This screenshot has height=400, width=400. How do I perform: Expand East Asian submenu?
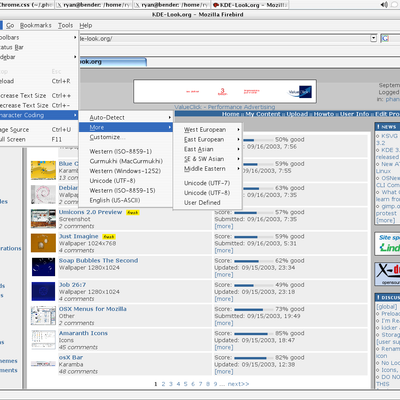tap(207, 149)
